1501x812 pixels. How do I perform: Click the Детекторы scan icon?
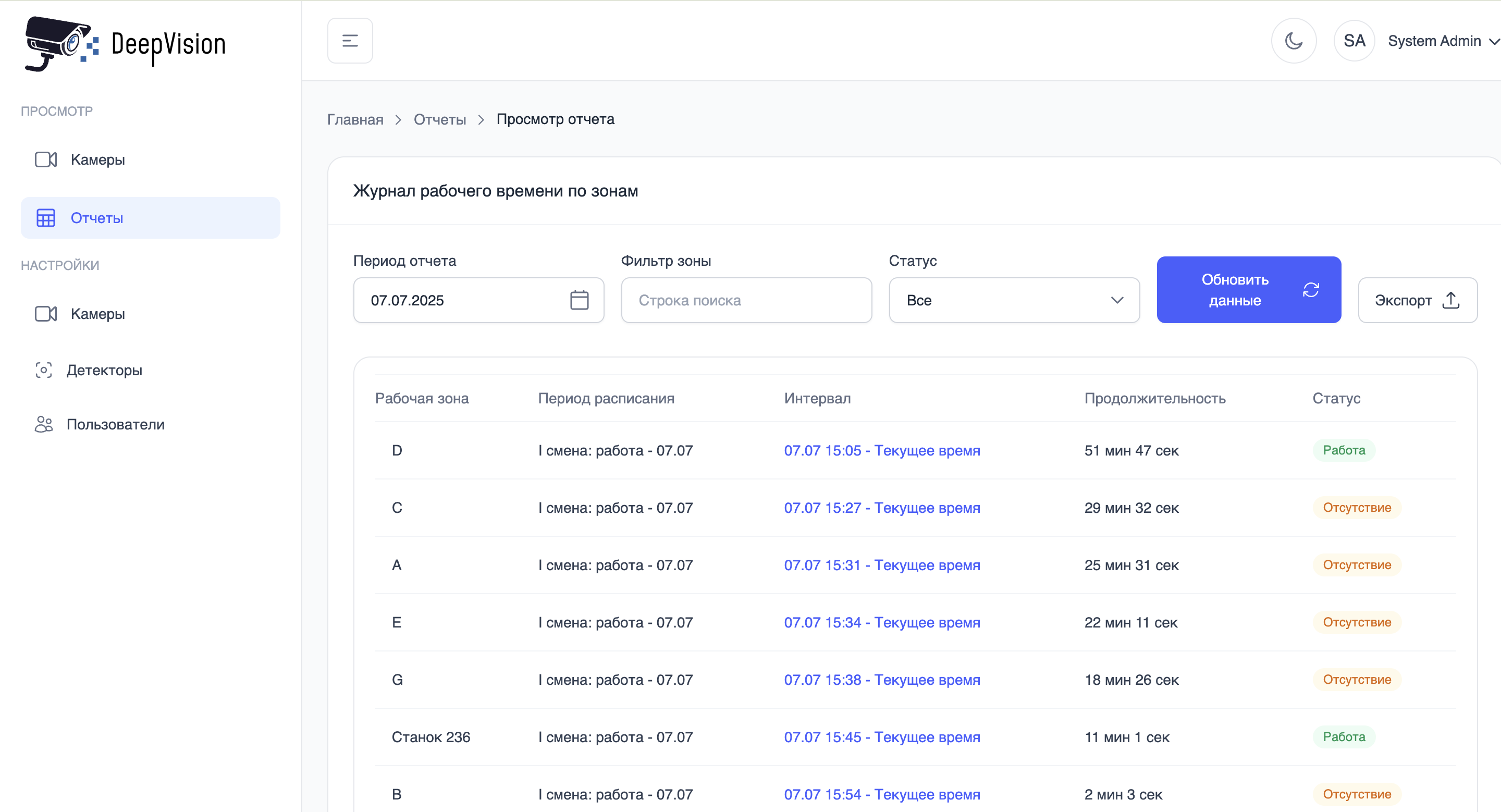44,370
